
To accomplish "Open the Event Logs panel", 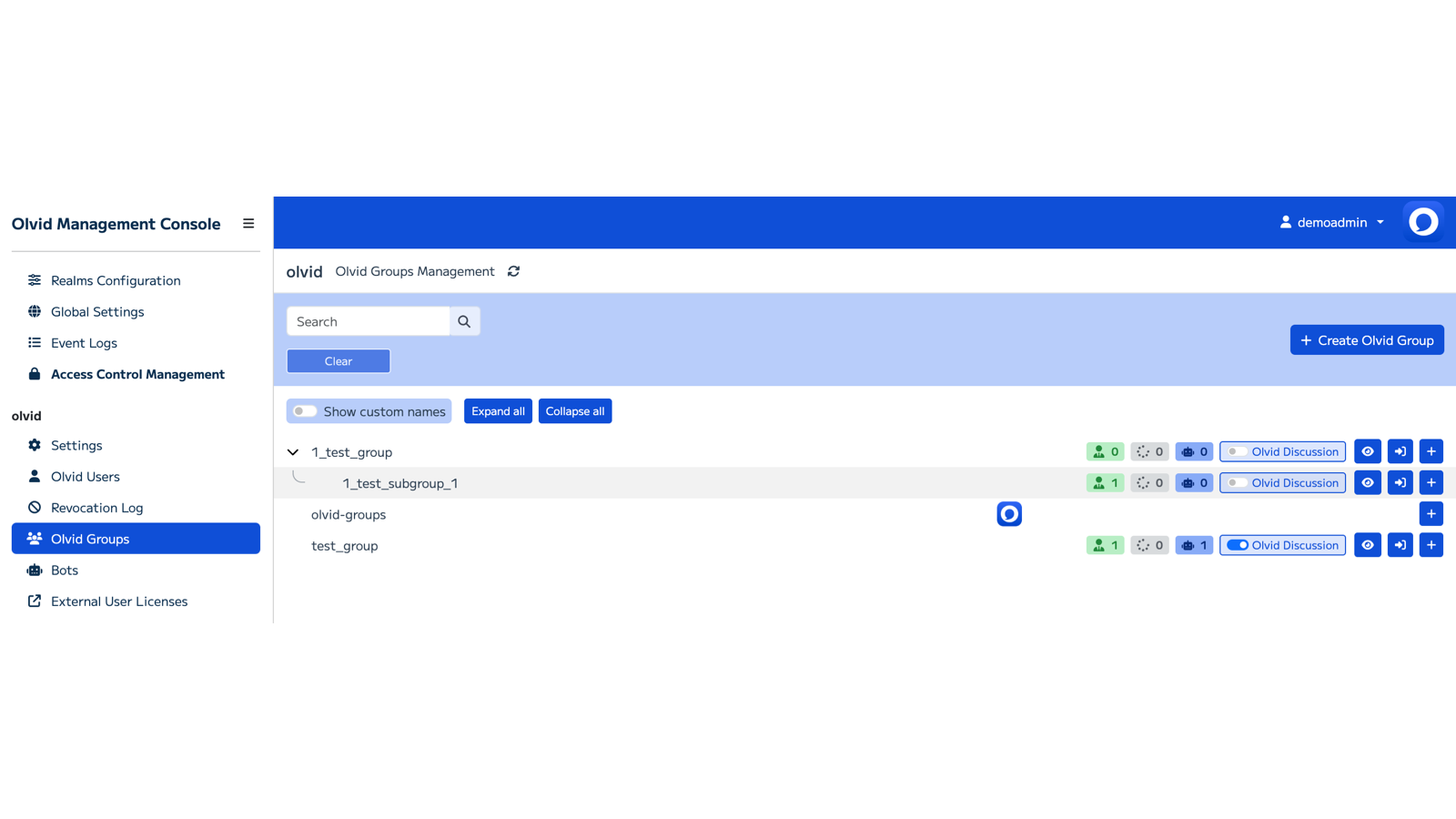I will [84, 343].
